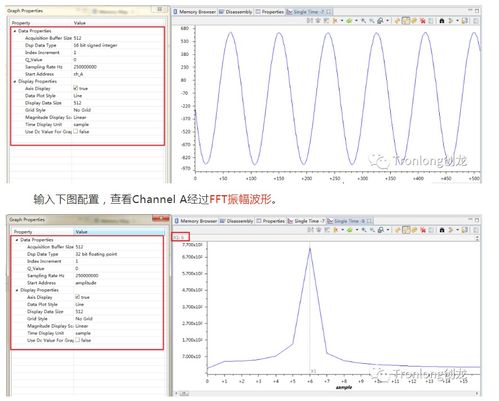
Task: Click the black icon in the FFT graph toolbar
Action: [442, 230]
